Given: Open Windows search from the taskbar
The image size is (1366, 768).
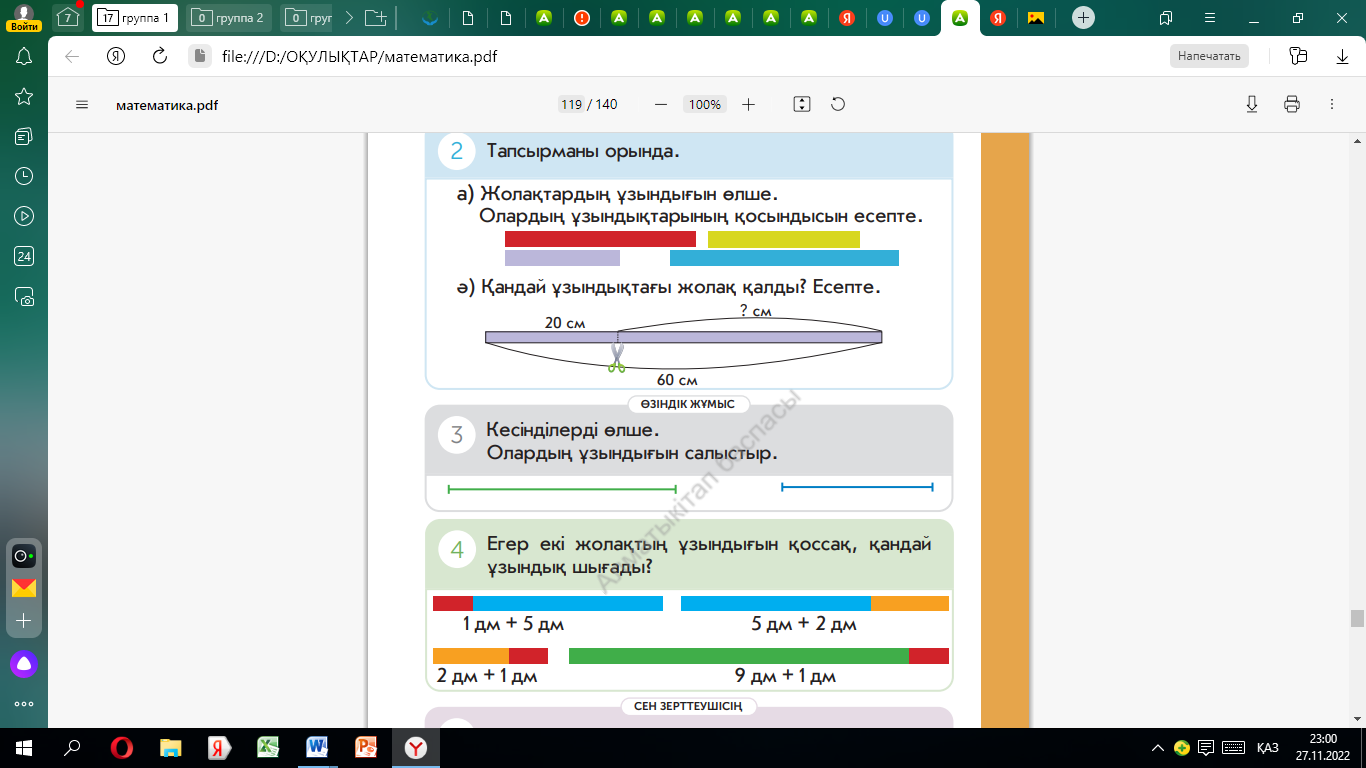Looking at the screenshot, I should pyautogui.click(x=72, y=748).
